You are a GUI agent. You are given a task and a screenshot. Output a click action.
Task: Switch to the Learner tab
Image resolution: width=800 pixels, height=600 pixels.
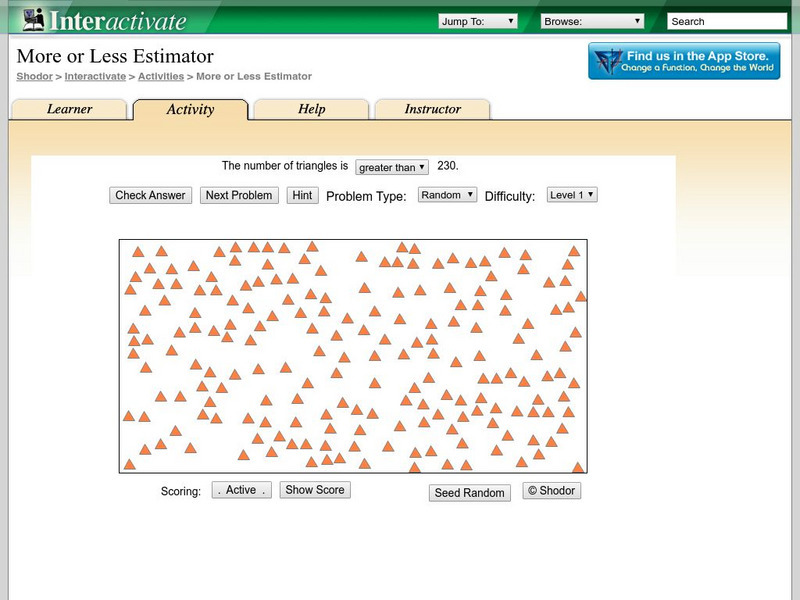(x=69, y=109)
